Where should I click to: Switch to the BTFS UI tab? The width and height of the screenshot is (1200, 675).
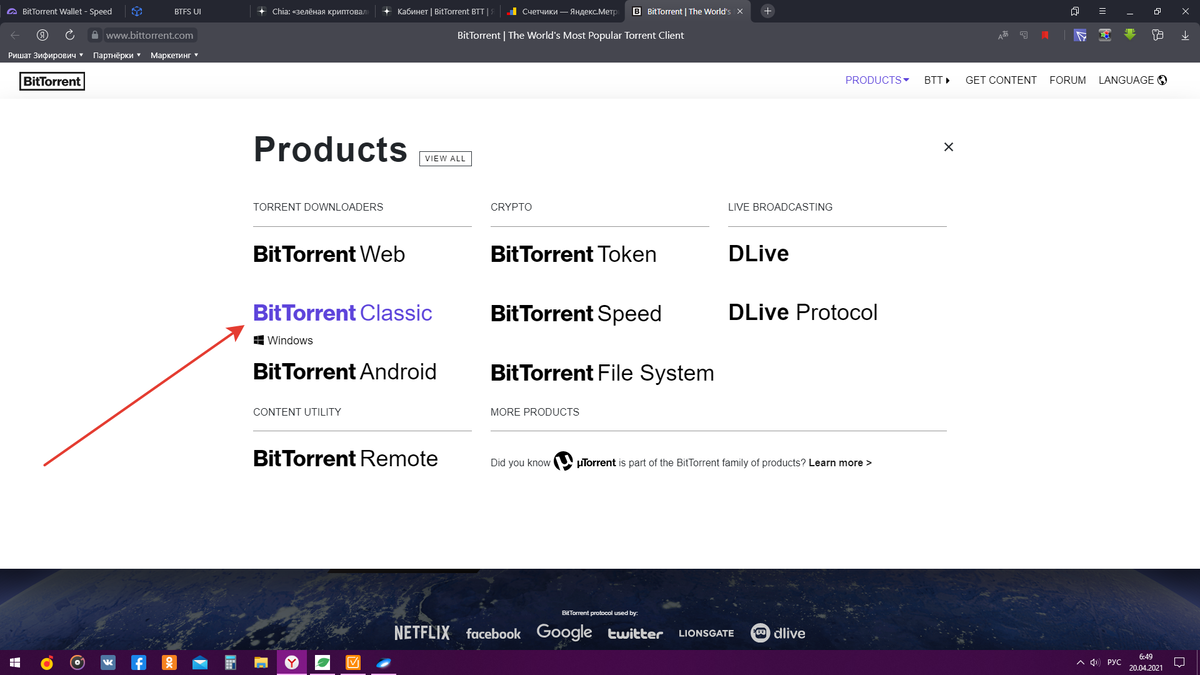click(x=186, y=10)
